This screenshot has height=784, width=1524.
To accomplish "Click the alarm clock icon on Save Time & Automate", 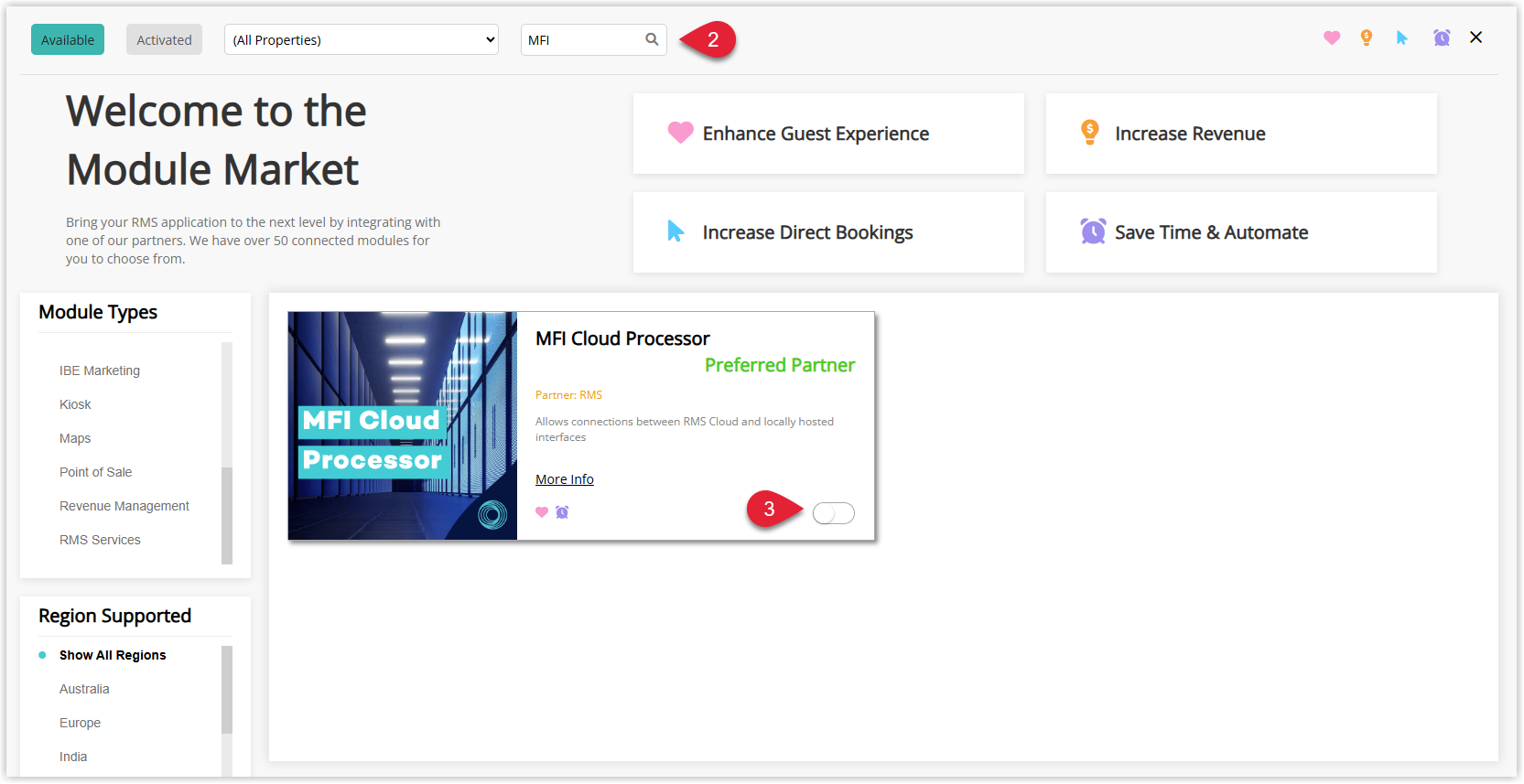I will point(1093,231).
